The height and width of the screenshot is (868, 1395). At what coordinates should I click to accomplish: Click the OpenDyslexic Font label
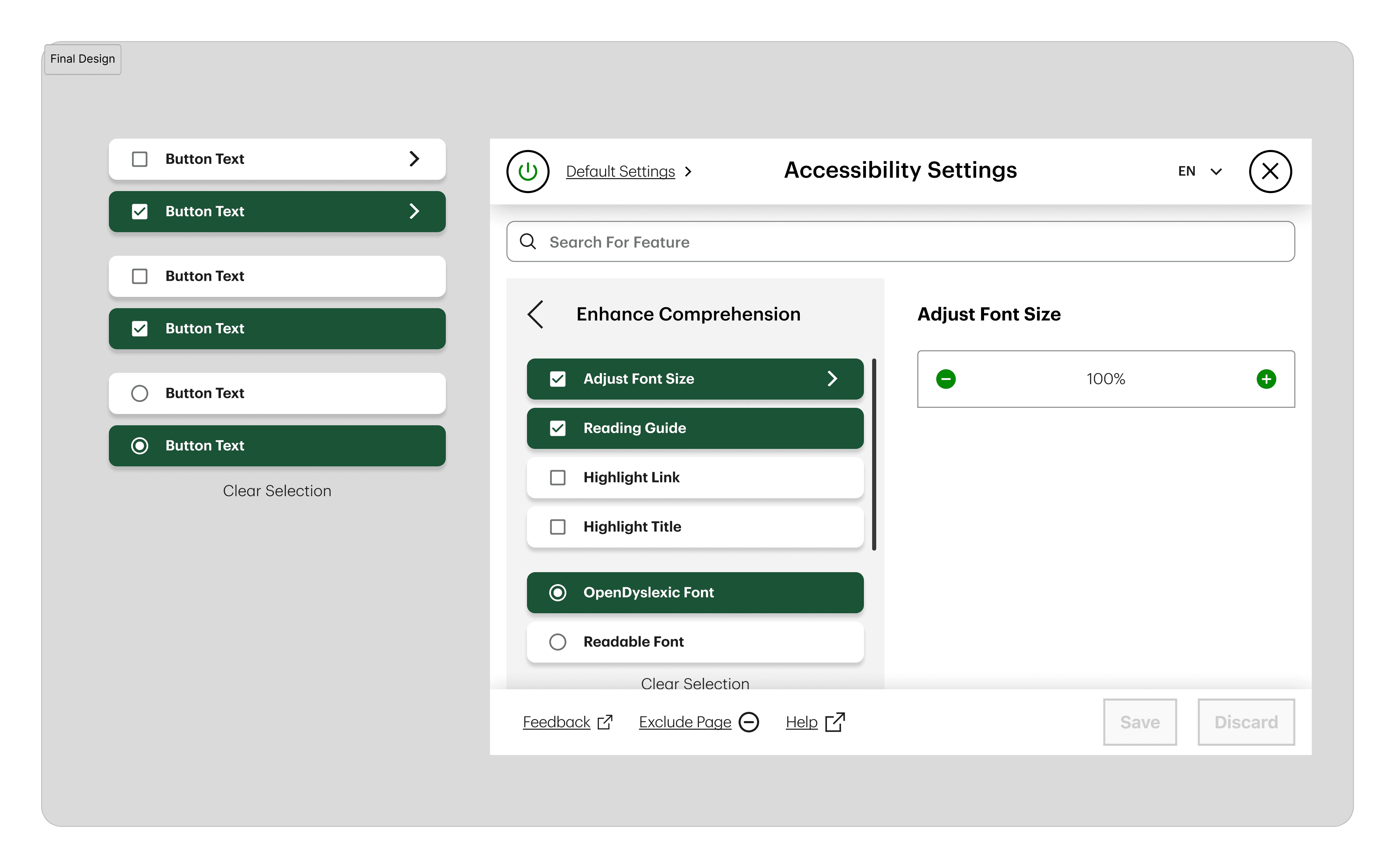point(648,592)
